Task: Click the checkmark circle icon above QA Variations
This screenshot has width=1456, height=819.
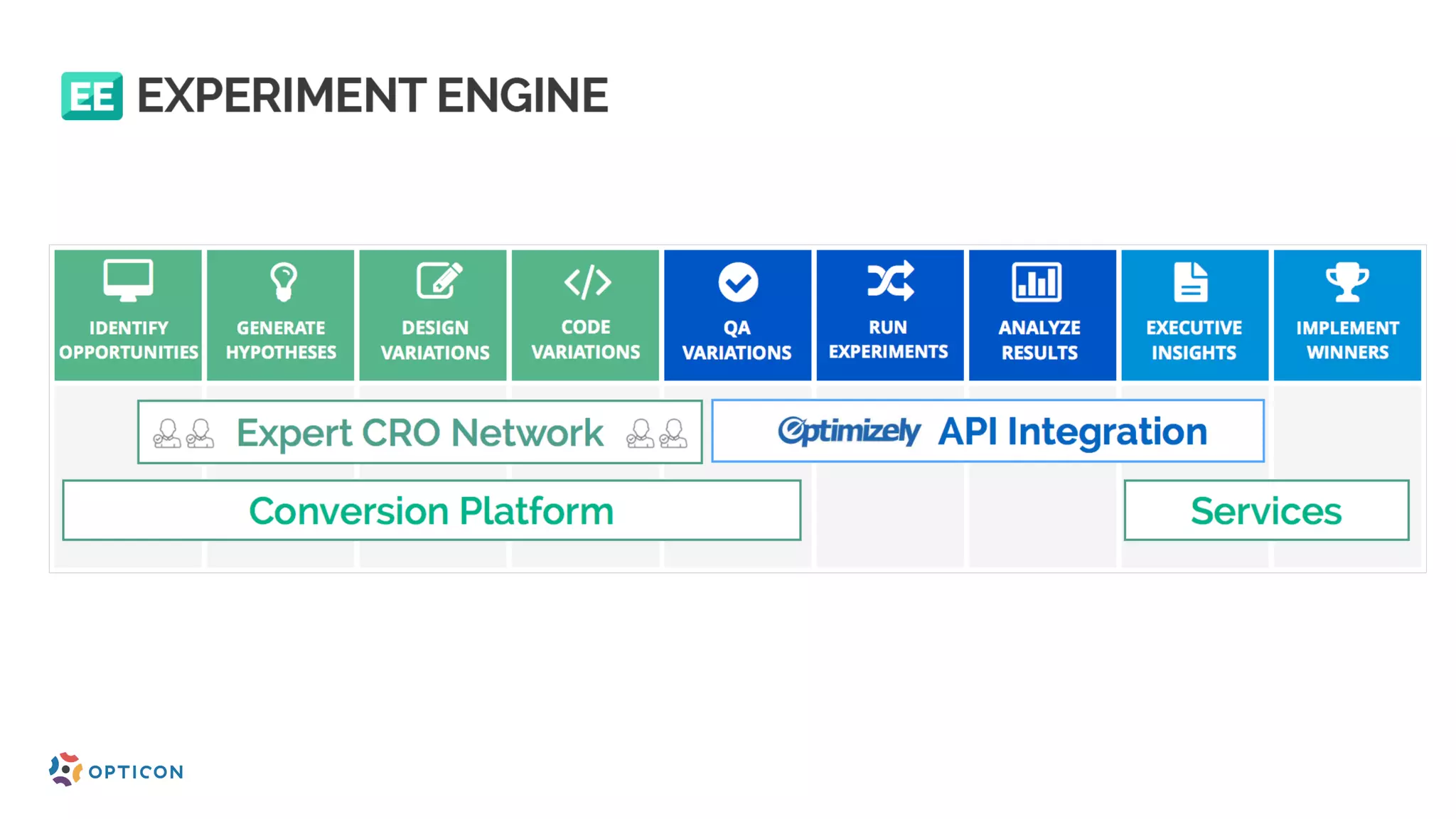Action: click(738, 282)
